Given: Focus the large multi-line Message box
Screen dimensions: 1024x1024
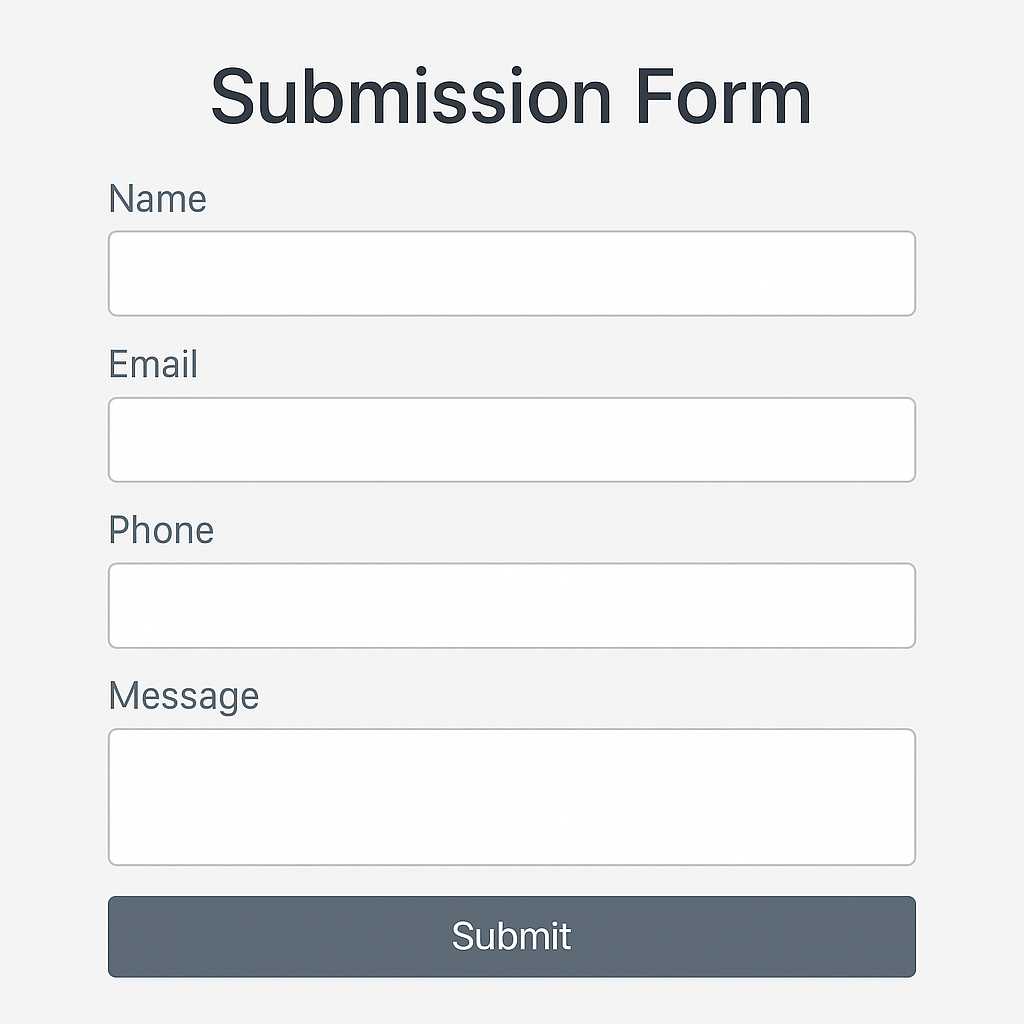Looking at the screenshot, I should [511, 796].
